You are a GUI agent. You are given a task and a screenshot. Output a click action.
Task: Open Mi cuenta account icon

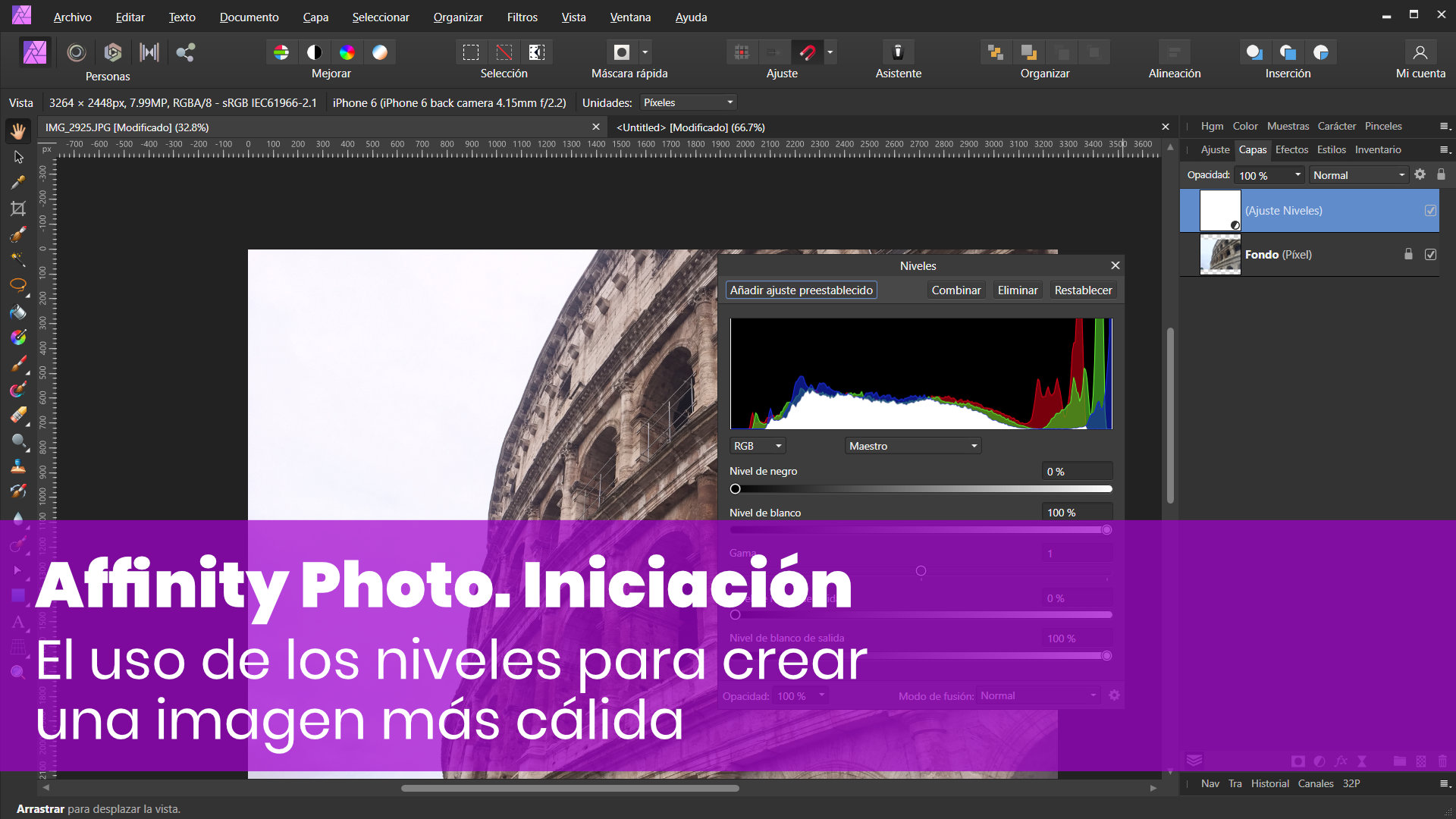1420,52
